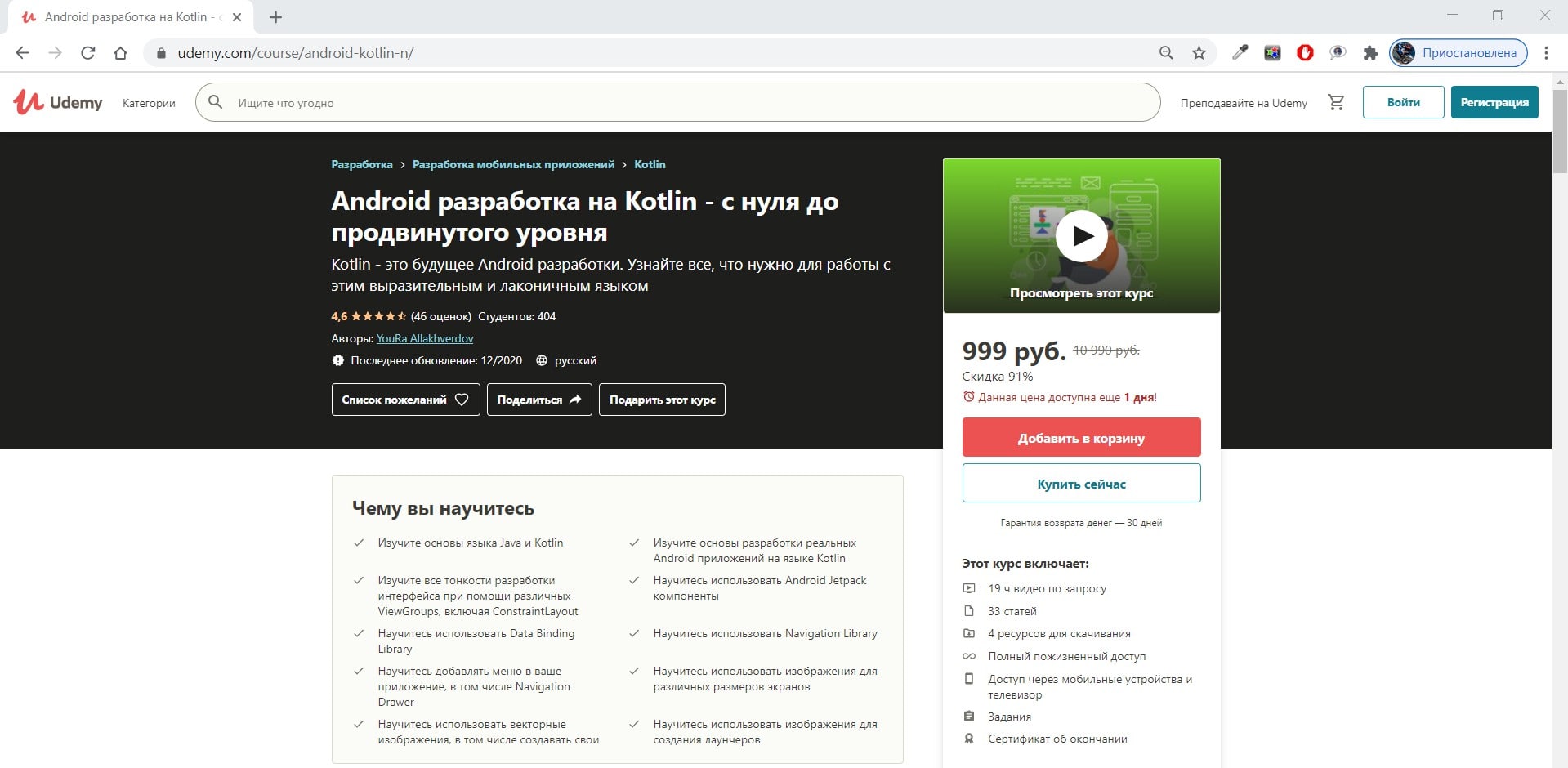Viewport: 1568px width, 768px height.
Task: Click text Последнее обновление: 12/2020
Action: [436, 360]
